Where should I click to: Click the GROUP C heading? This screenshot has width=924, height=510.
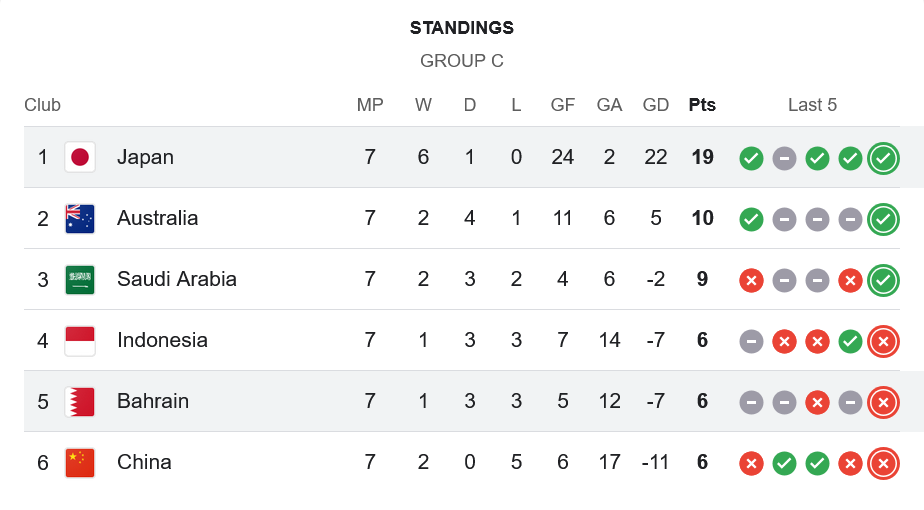coord(462,61)
